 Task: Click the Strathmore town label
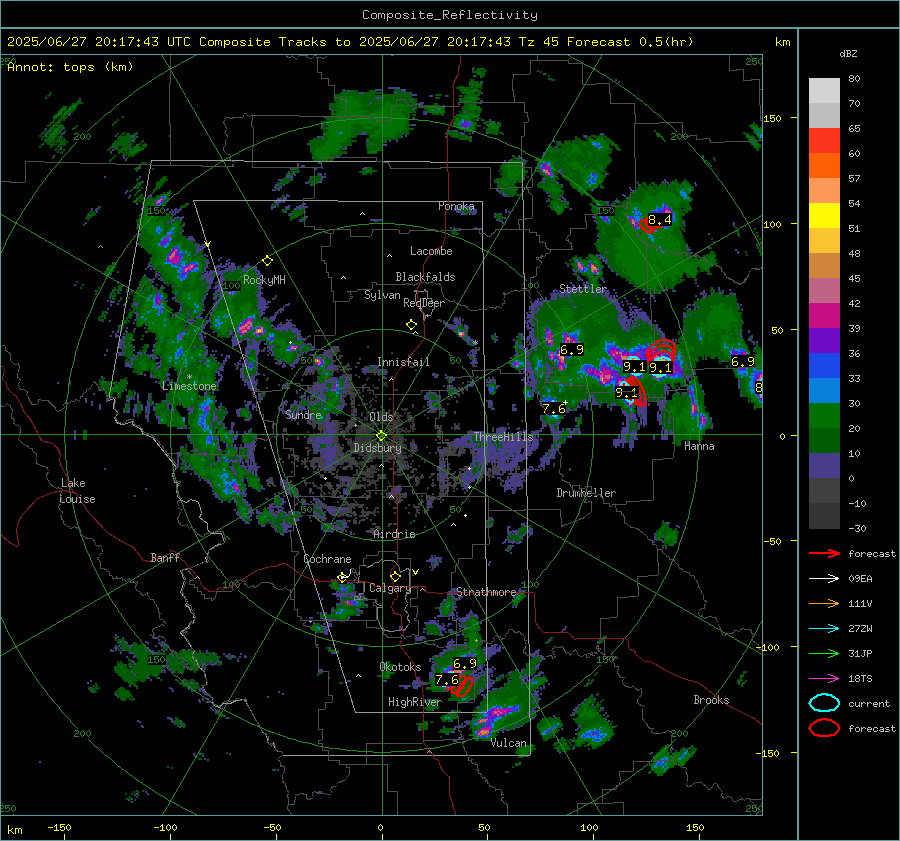[486, 592]
